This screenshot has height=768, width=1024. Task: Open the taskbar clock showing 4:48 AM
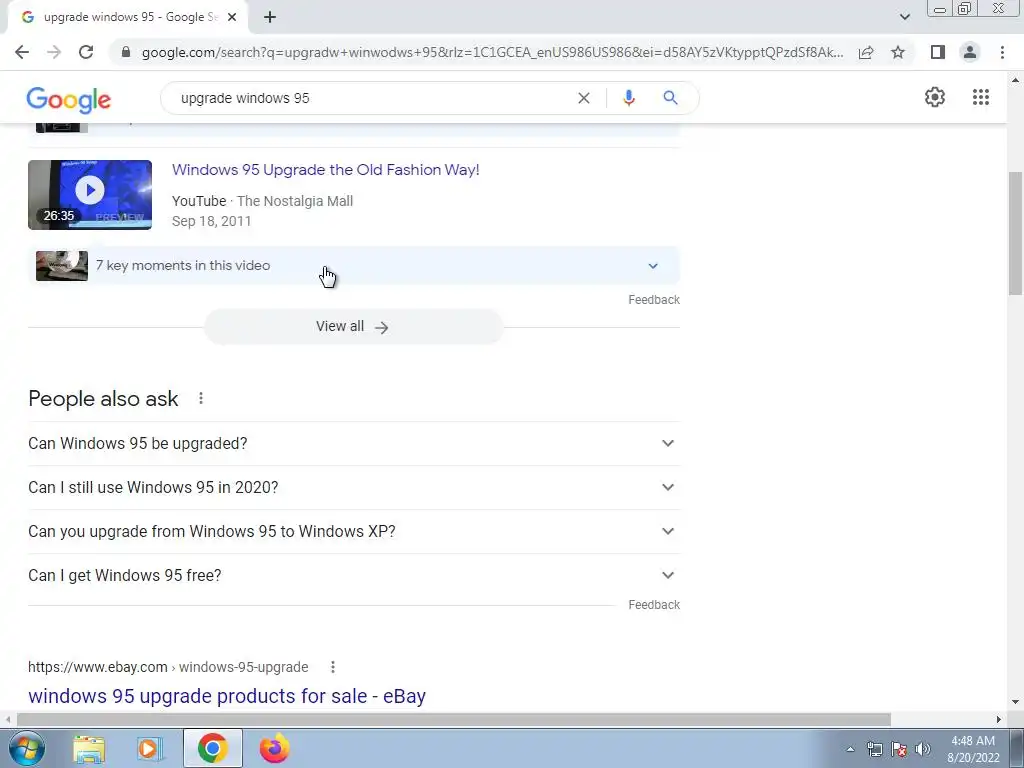973,749
